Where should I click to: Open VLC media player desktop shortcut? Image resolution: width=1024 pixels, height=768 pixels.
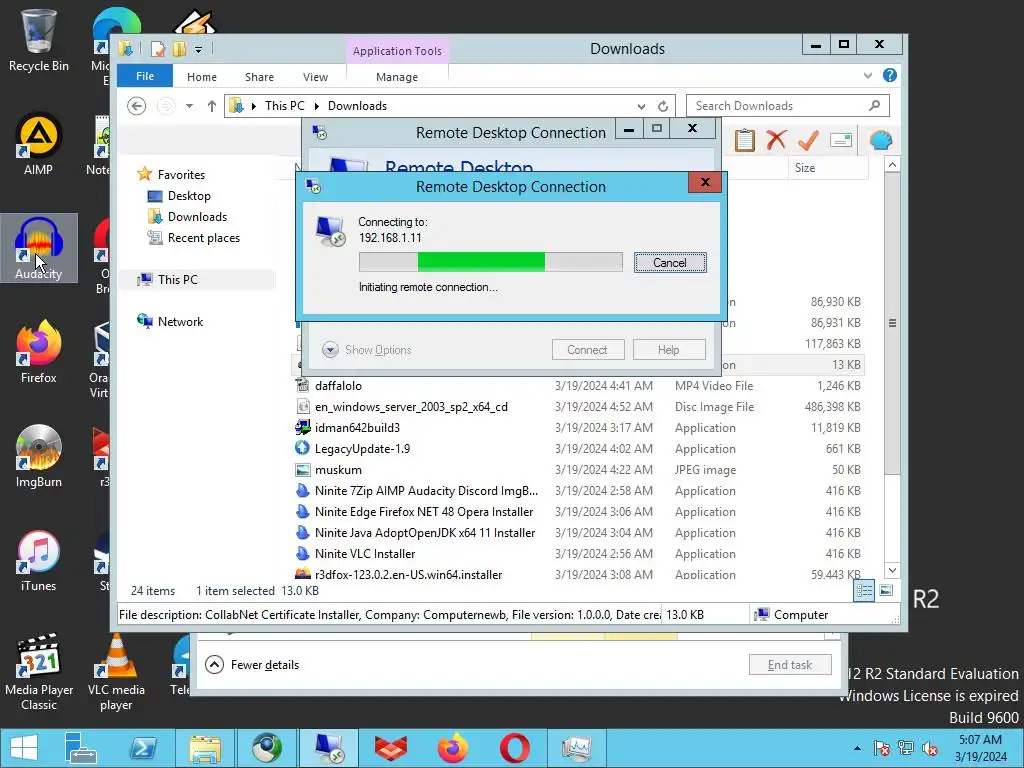[x=116, y=671]
